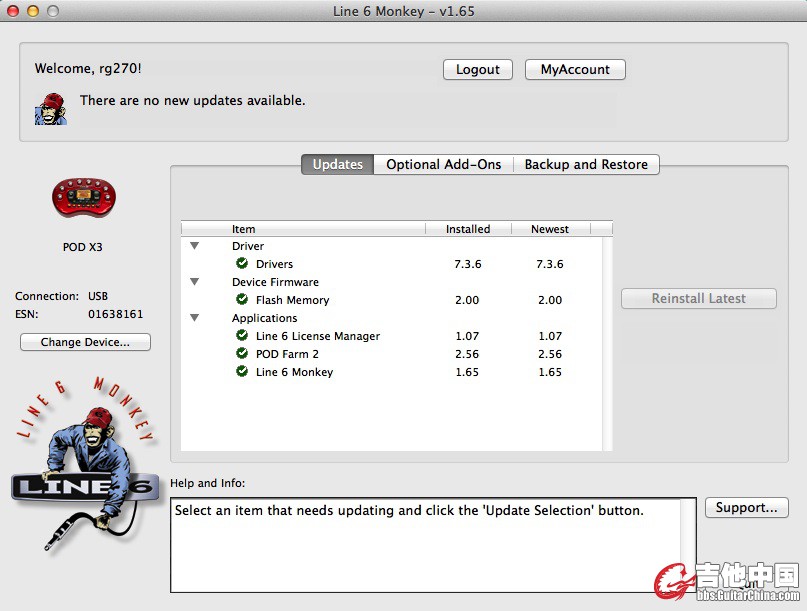Select the Flash Memory row
The height and width of the screenshot is (611, 807).
[392, 300]
